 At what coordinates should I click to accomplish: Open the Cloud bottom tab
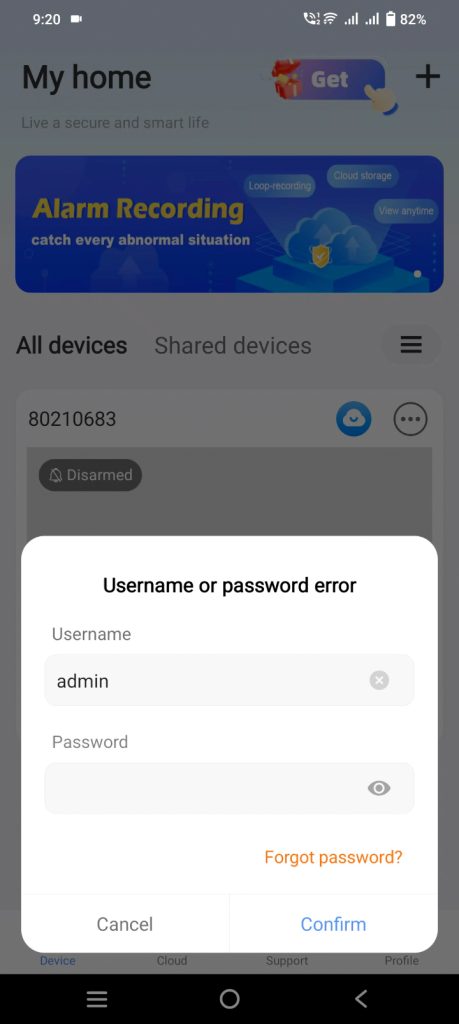coord(172,960)
